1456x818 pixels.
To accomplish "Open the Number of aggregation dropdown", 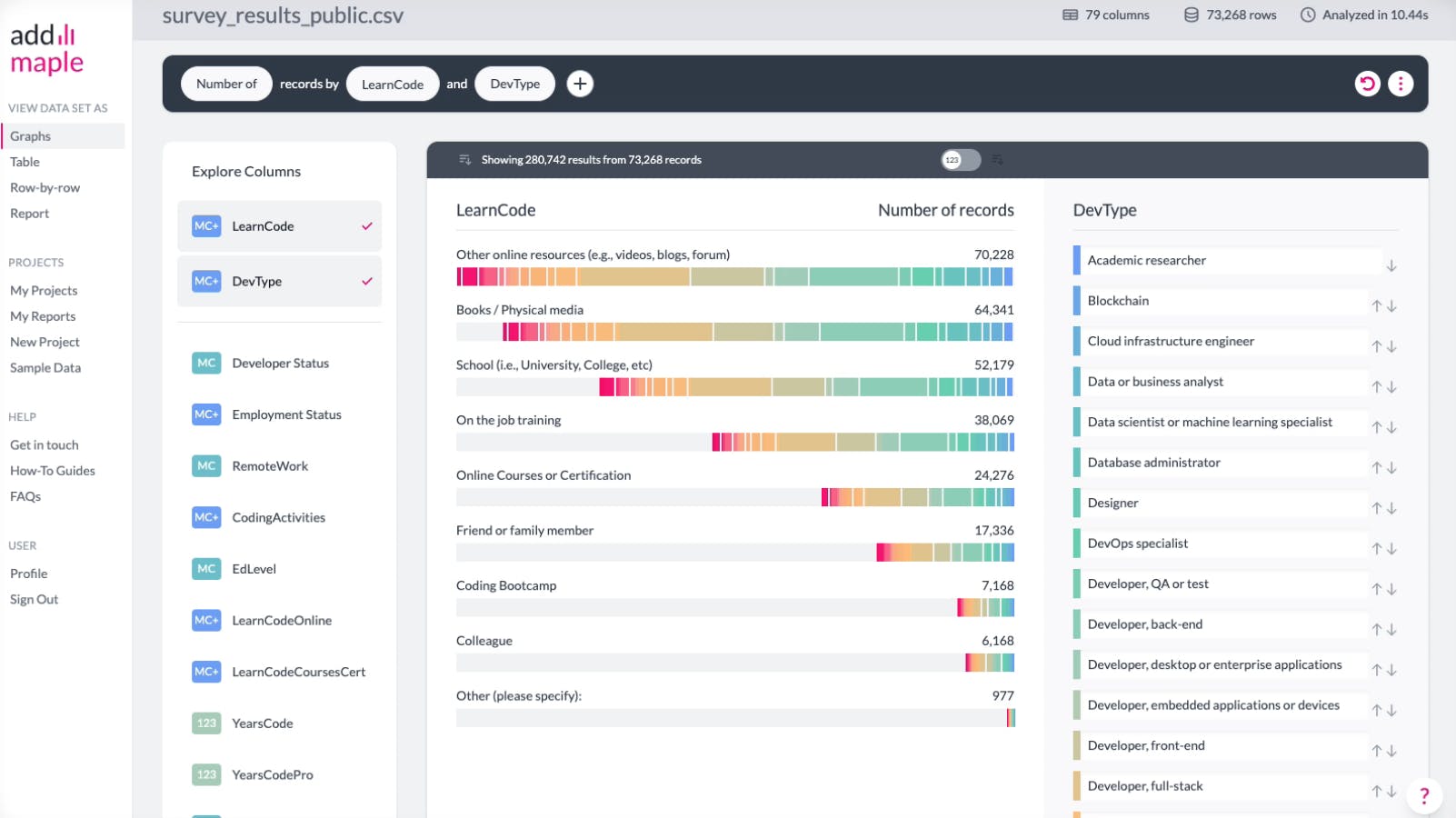I will (x=226, y=84).
